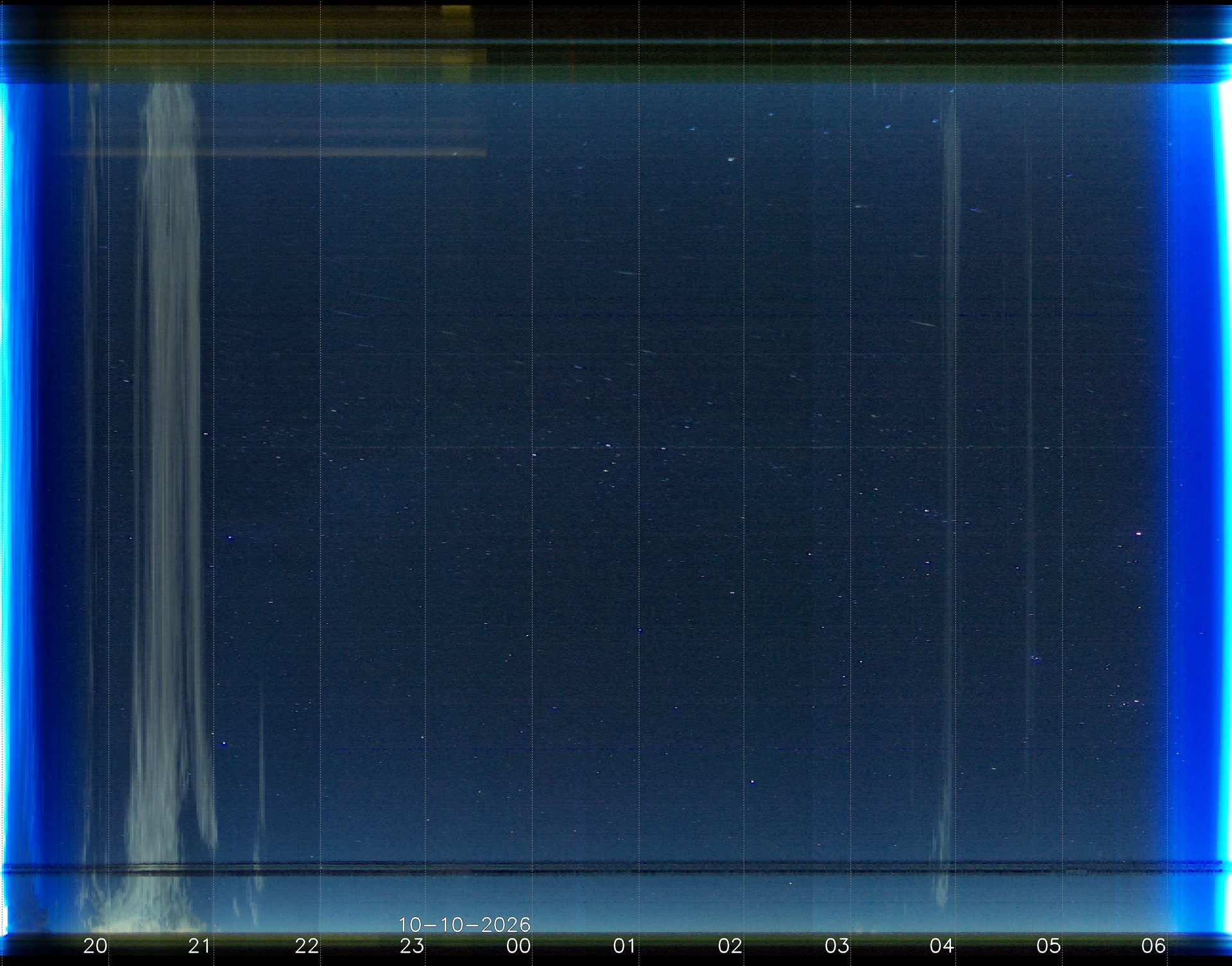Click the 03 hour label
Image resolution: width=1232 pixels, height=966 pixels.
(837, 945)
